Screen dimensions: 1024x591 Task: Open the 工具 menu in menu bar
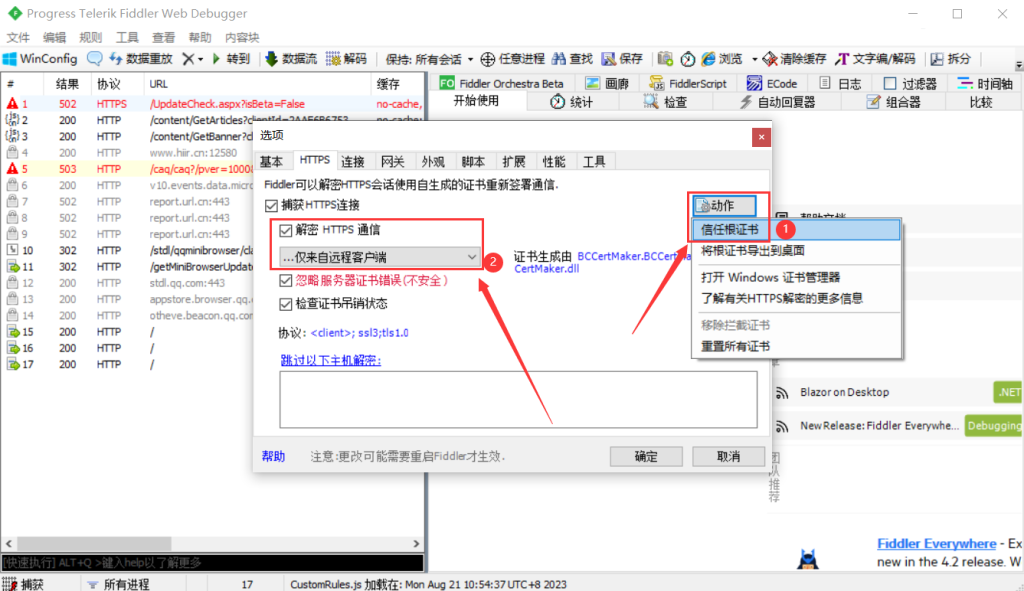pyautogui.click(x=127, y=37)
